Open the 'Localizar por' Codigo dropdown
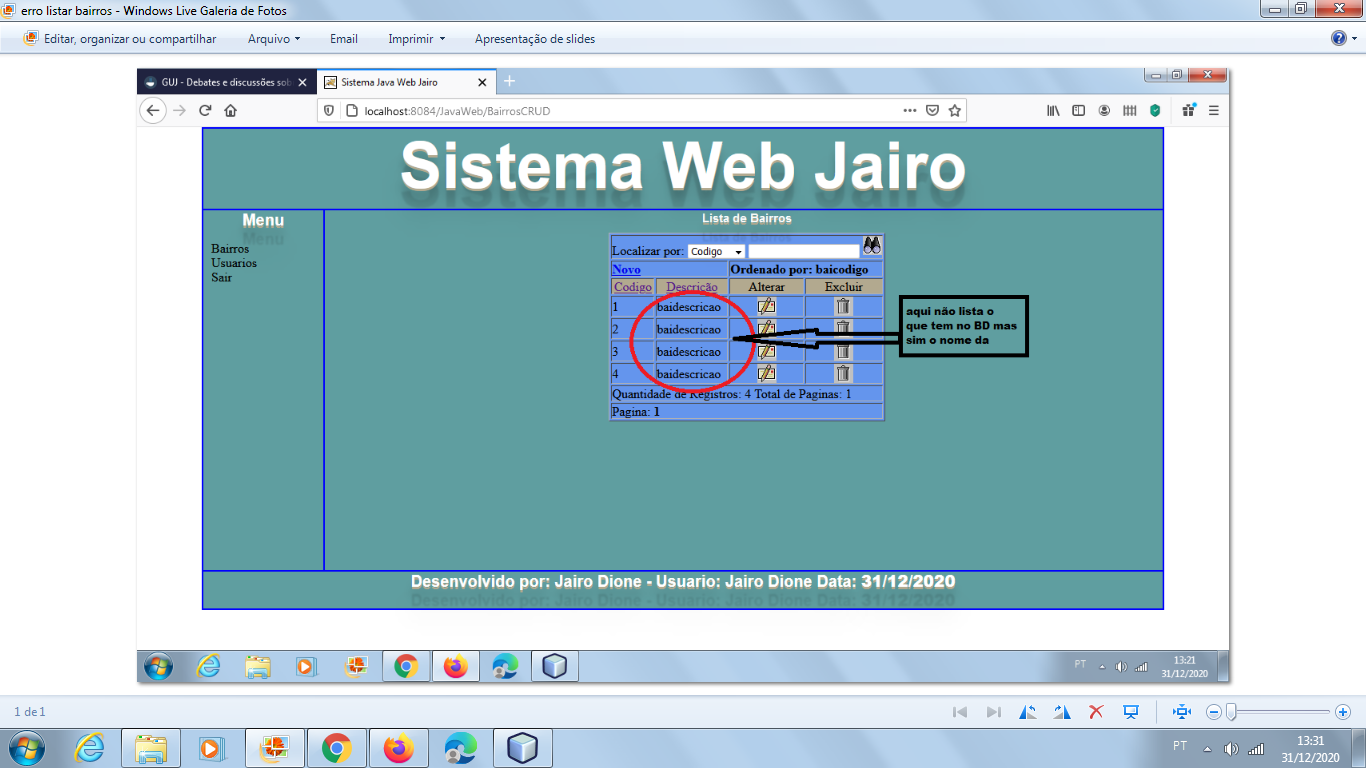Viewport: 1366px width, 768px height. click(x=716, y=252)
